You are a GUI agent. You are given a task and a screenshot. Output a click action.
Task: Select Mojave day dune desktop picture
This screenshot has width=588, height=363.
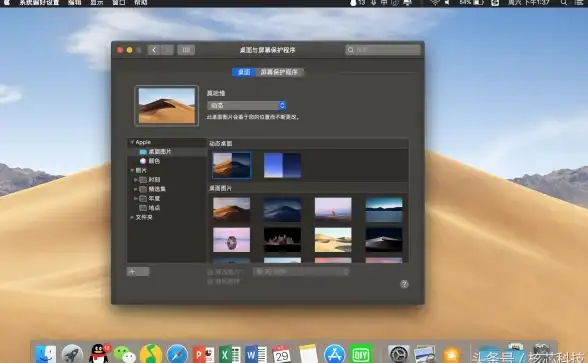point(231,210)
